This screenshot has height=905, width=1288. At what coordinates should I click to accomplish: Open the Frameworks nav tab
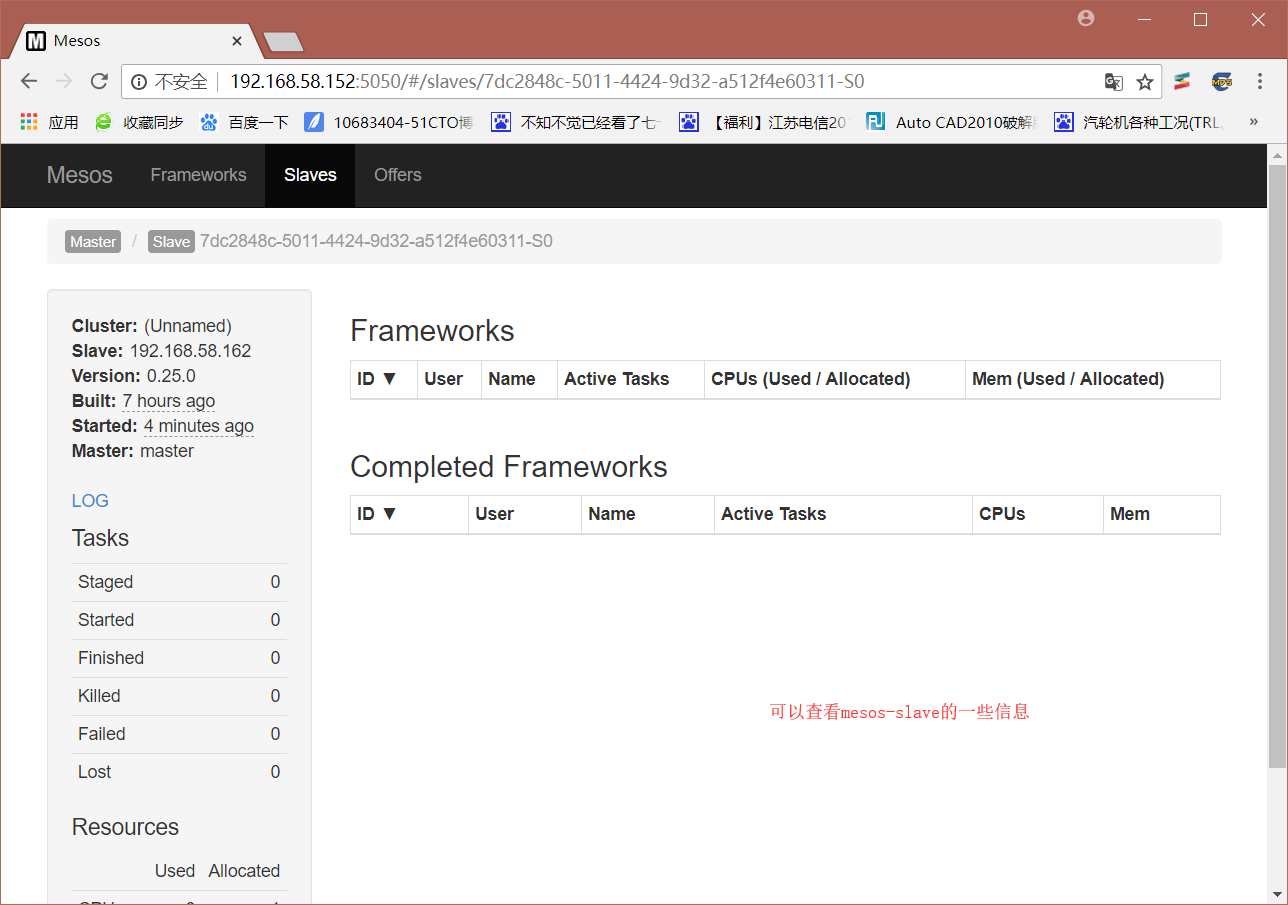click(x=198, y=175)
